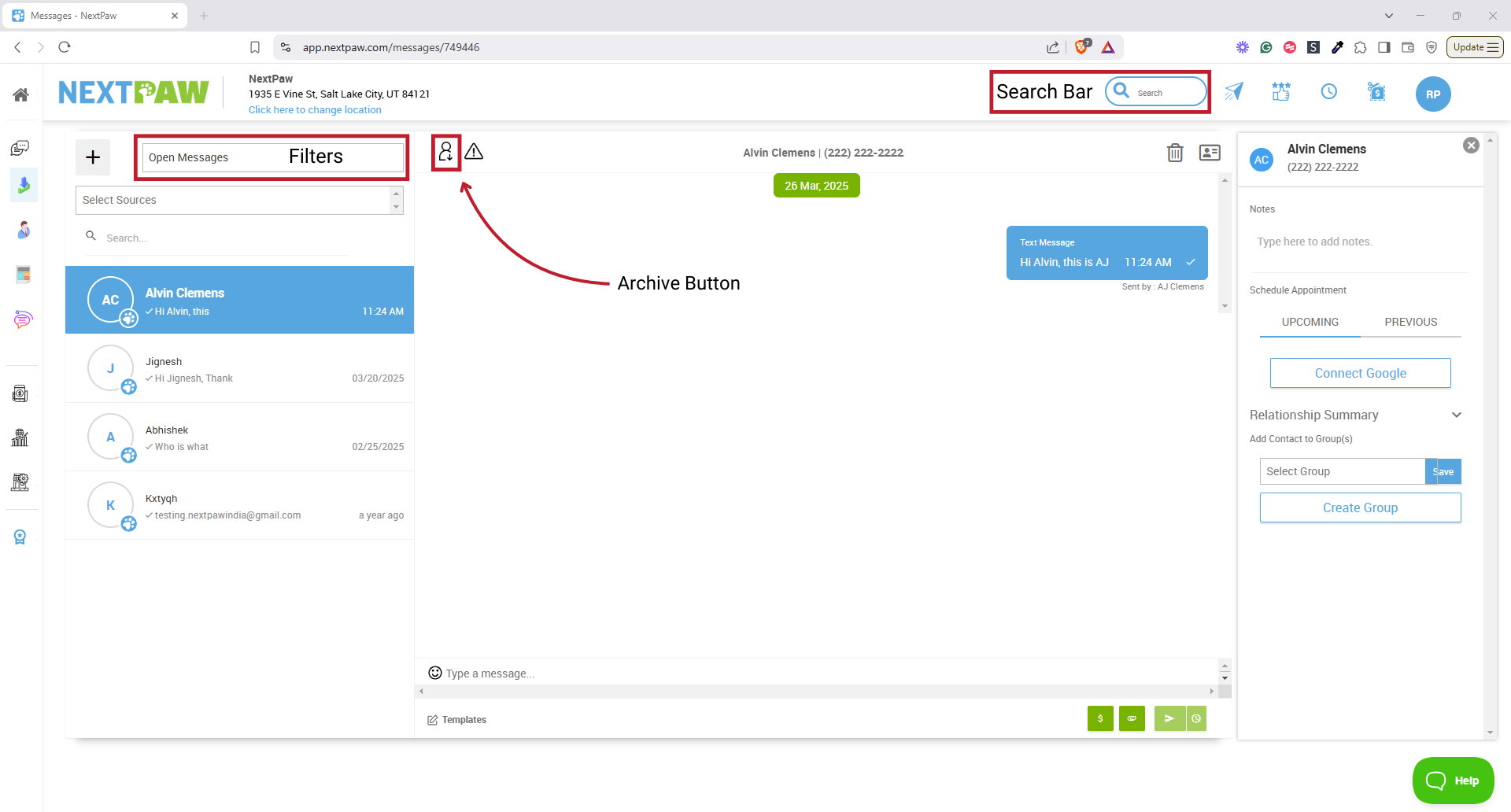Switch to the UPCOMING appointments tab
This screenshot has width=1511, height=812.
1310,322
